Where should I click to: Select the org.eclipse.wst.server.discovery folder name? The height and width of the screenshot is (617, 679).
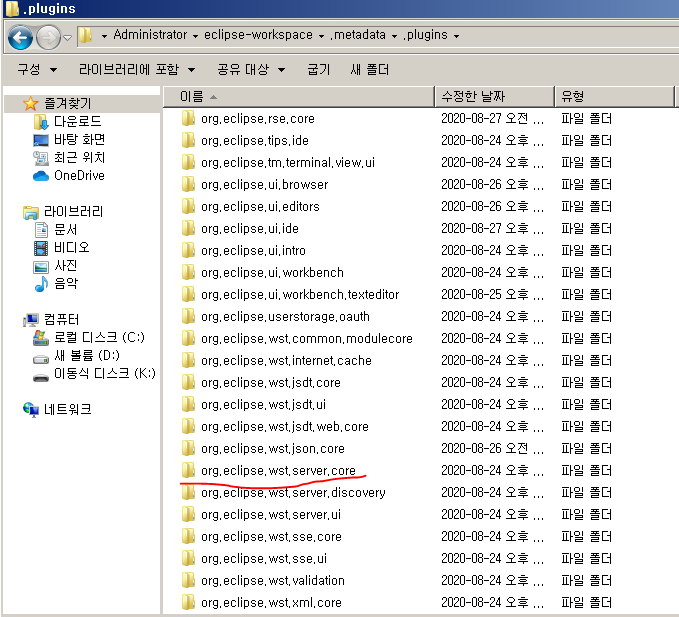click(293, 493)
